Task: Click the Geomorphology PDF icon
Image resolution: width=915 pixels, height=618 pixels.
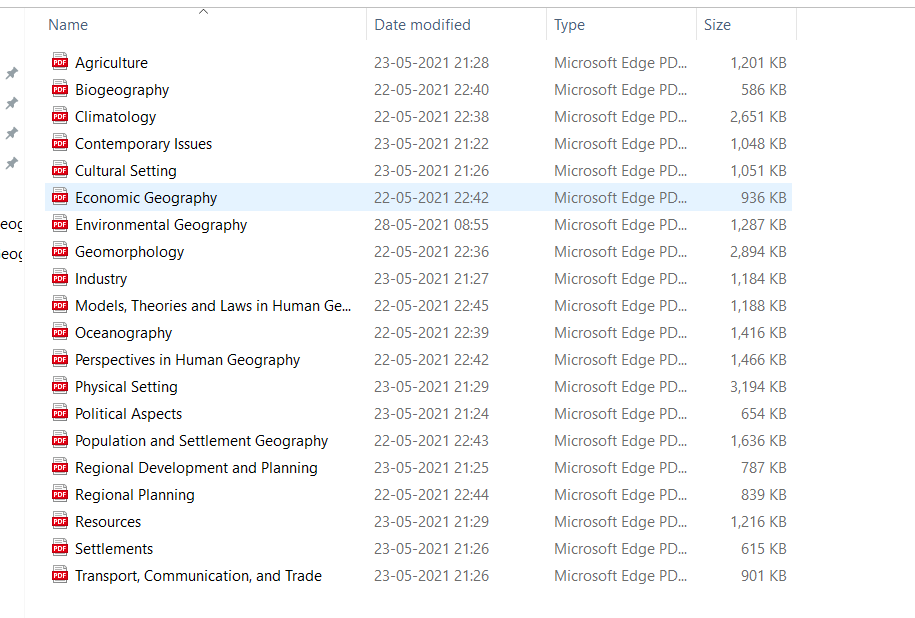Action: coord(60,251)
